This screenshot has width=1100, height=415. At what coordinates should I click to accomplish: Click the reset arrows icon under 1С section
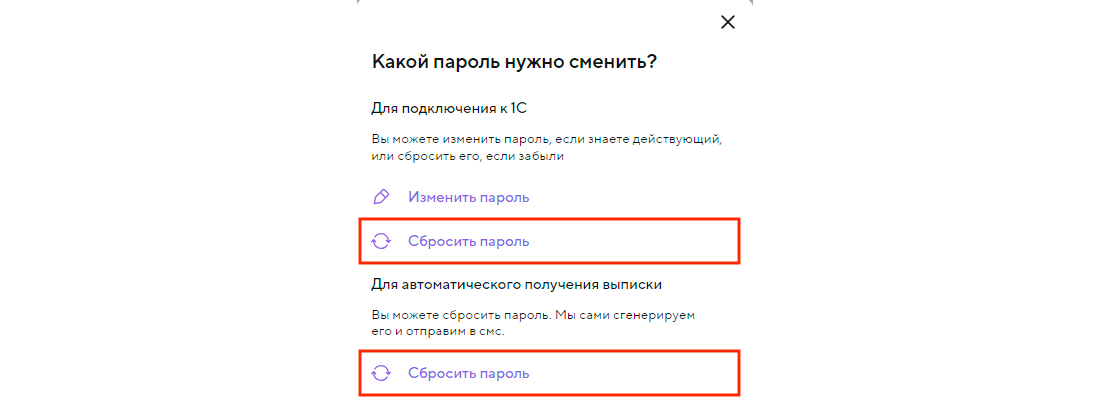point(380,241)
